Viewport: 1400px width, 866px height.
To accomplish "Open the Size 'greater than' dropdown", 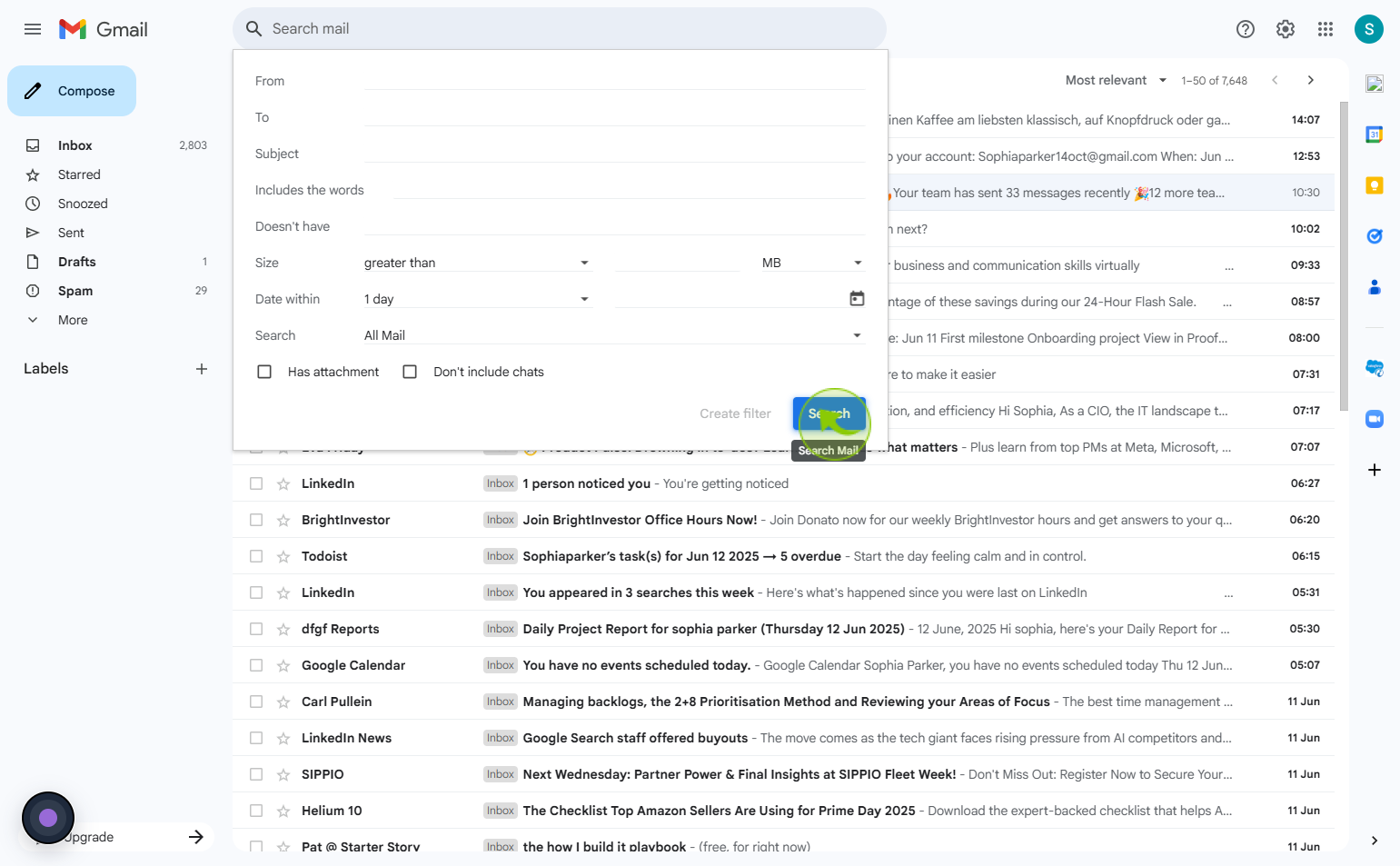I will click(478, 263).
